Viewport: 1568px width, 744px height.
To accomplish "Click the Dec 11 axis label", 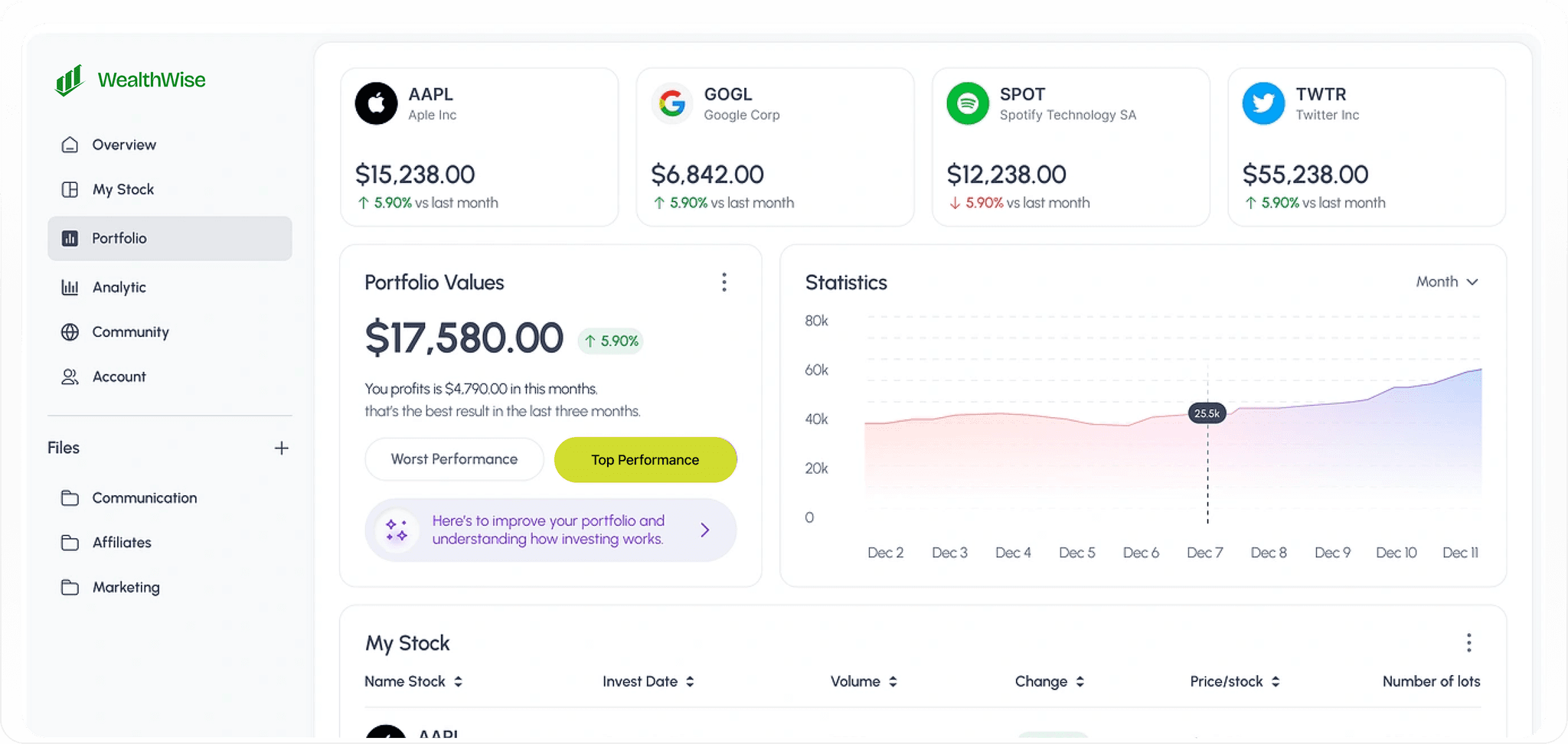I will (1460, 553).
